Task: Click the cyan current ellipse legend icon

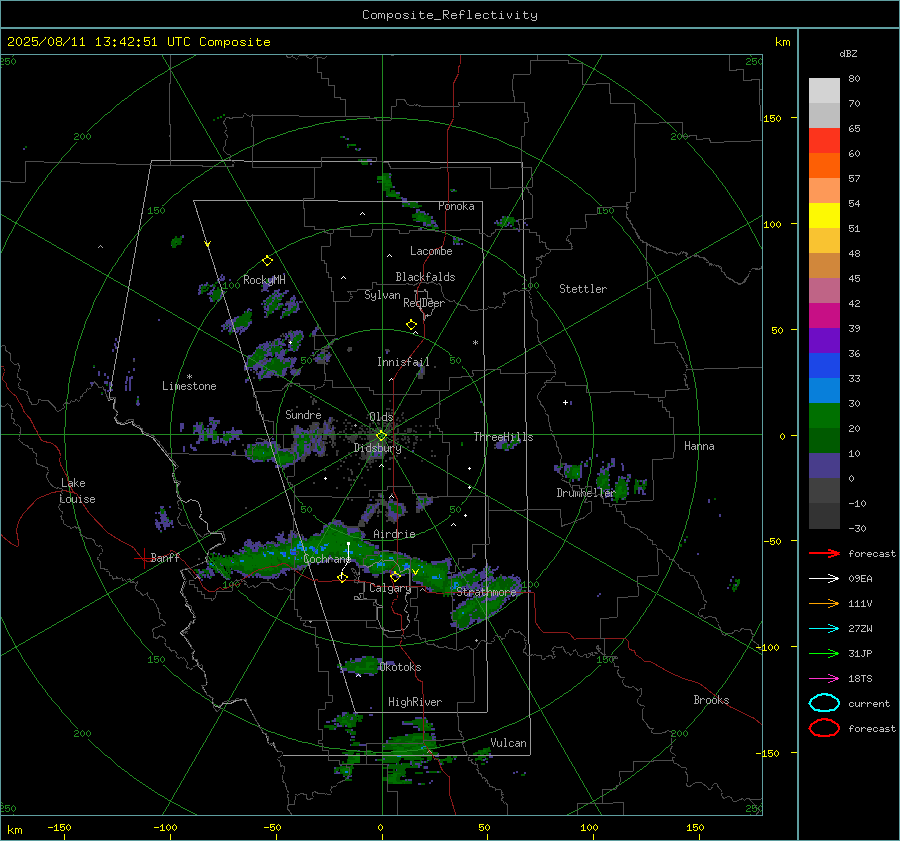Action: pyautogui.click(x=824, y=703)
